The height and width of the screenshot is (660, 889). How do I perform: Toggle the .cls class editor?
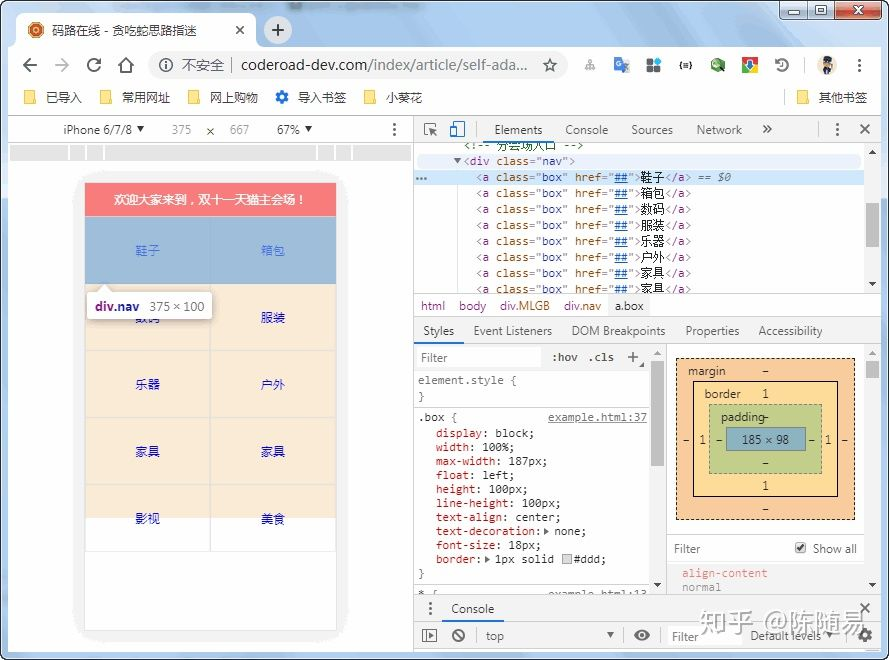coord(601,357)
